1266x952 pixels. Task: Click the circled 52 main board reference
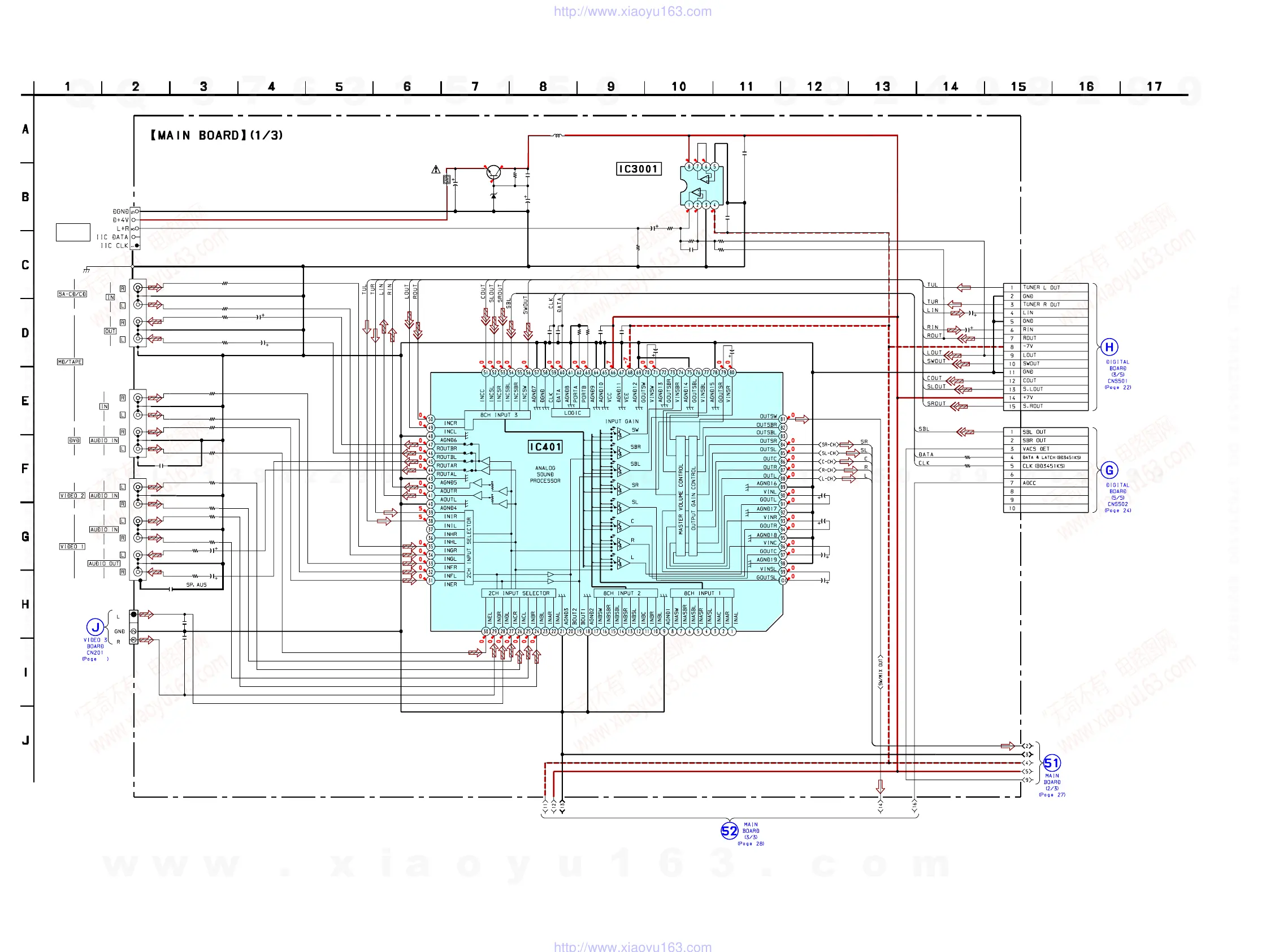[729, 830]
